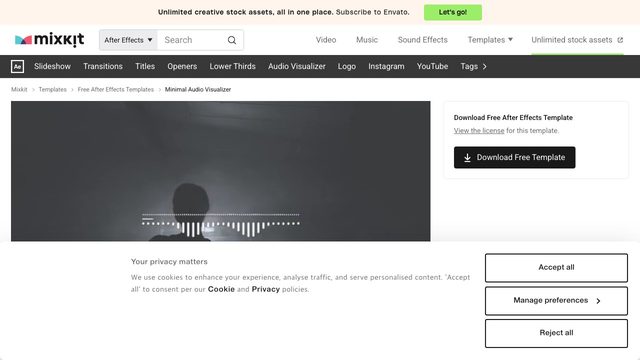This screenshot has width=640, height=360.
Task: Expand the Templates dropdown menu
Action: click(x=490, y=40)
